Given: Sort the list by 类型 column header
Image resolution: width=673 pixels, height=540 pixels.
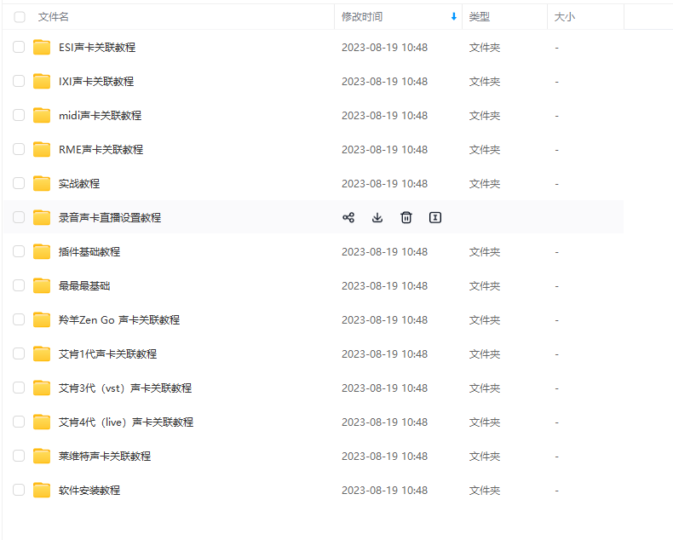Looking at the screenshot, I should click(480, 17).
